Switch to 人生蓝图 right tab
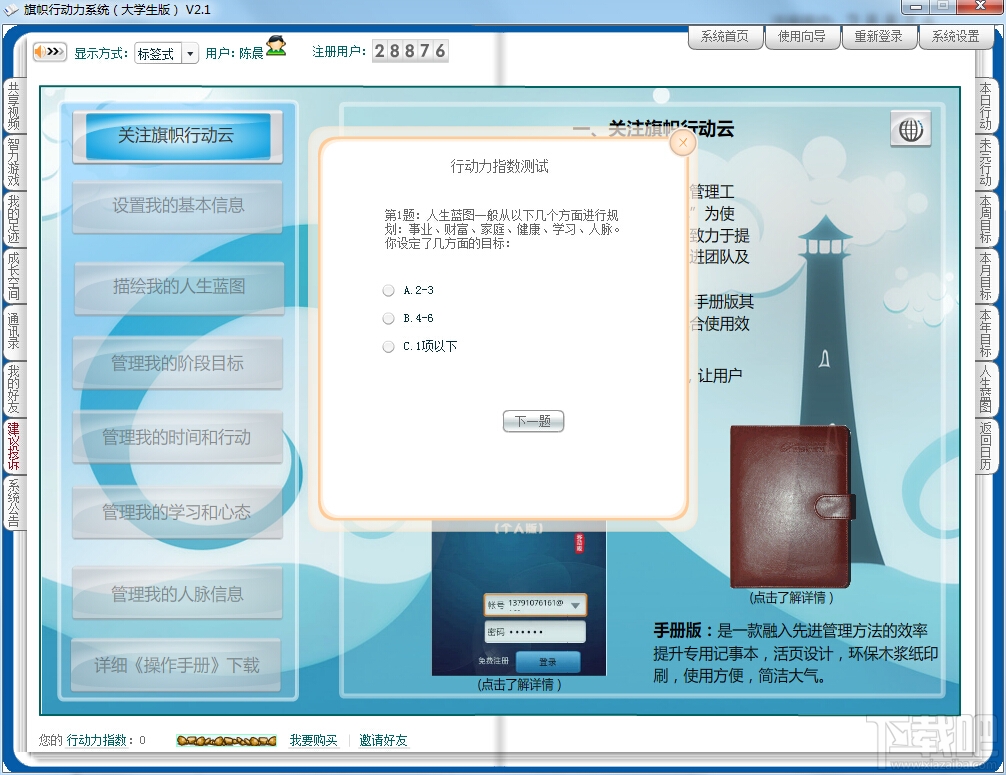This screenshot has width=1006, height=775. [985, 389]
